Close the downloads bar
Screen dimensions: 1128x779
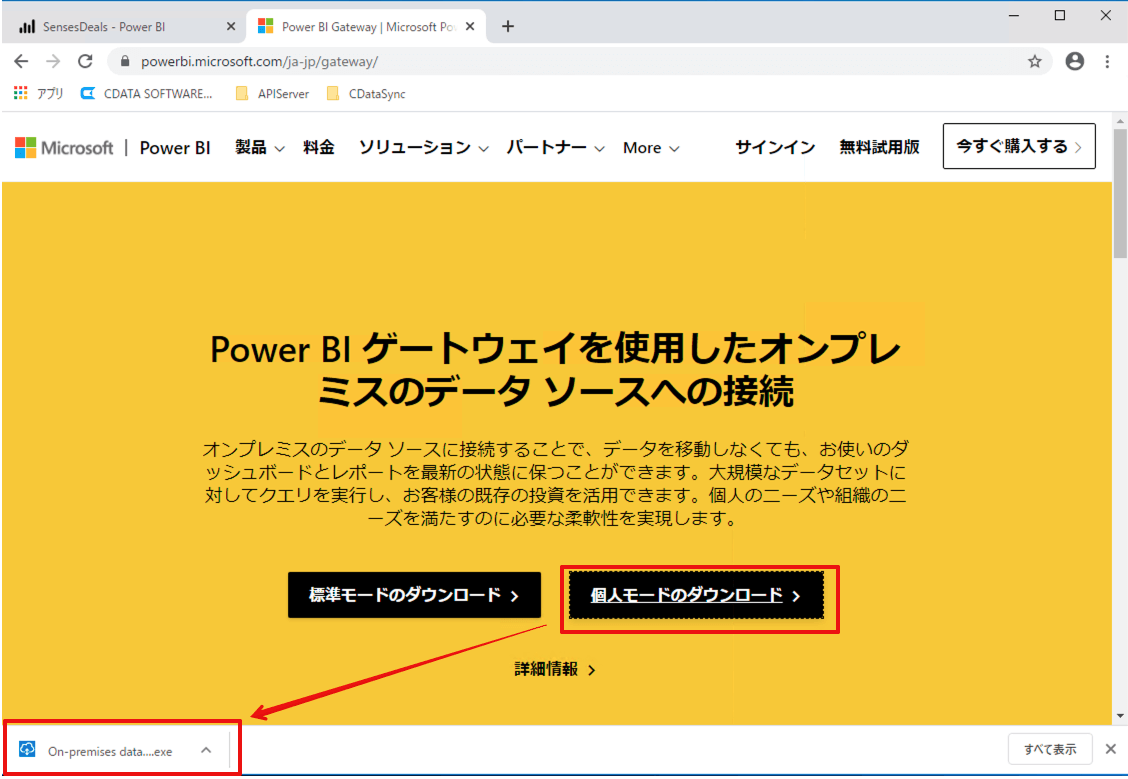(1111, 750)
